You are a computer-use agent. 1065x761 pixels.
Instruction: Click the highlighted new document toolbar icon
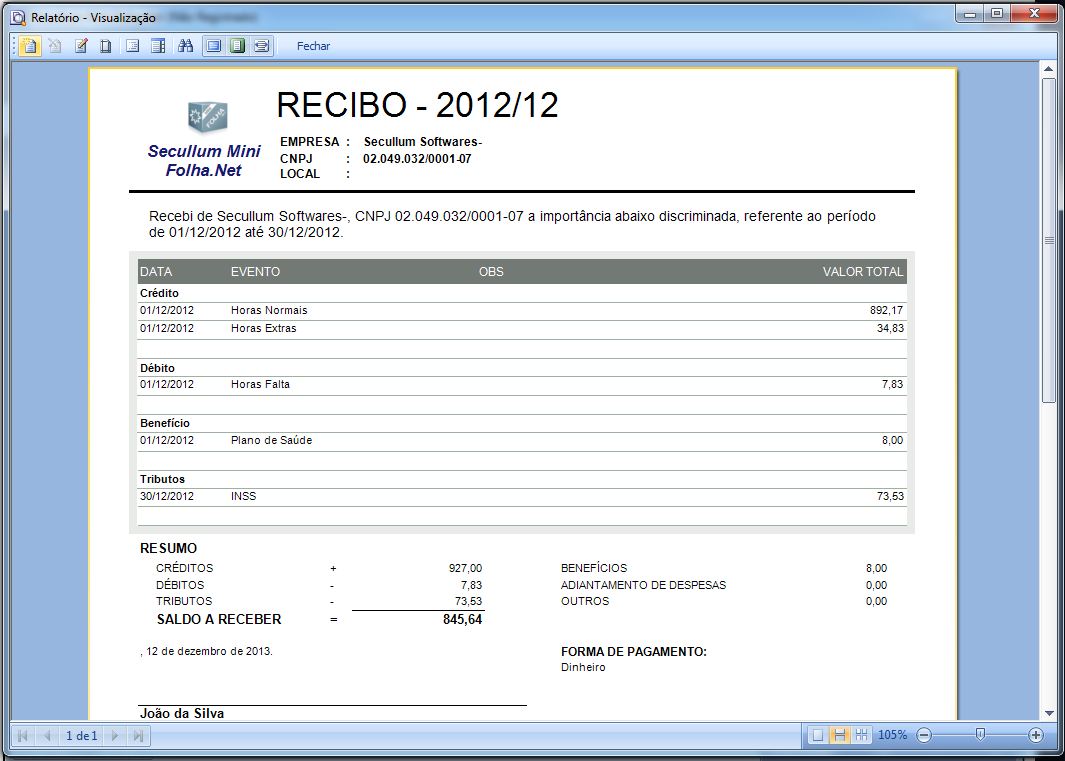29,46
